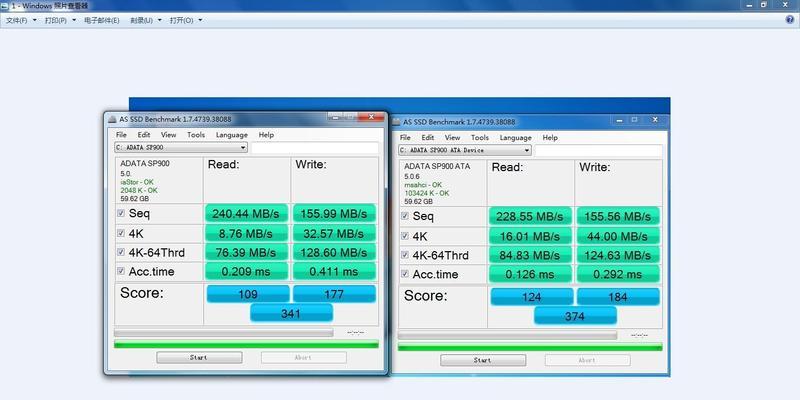Screen dimensions: 800x400
Task: Toggle the 4K checkbox in the right window
Action: coord(405,236)
